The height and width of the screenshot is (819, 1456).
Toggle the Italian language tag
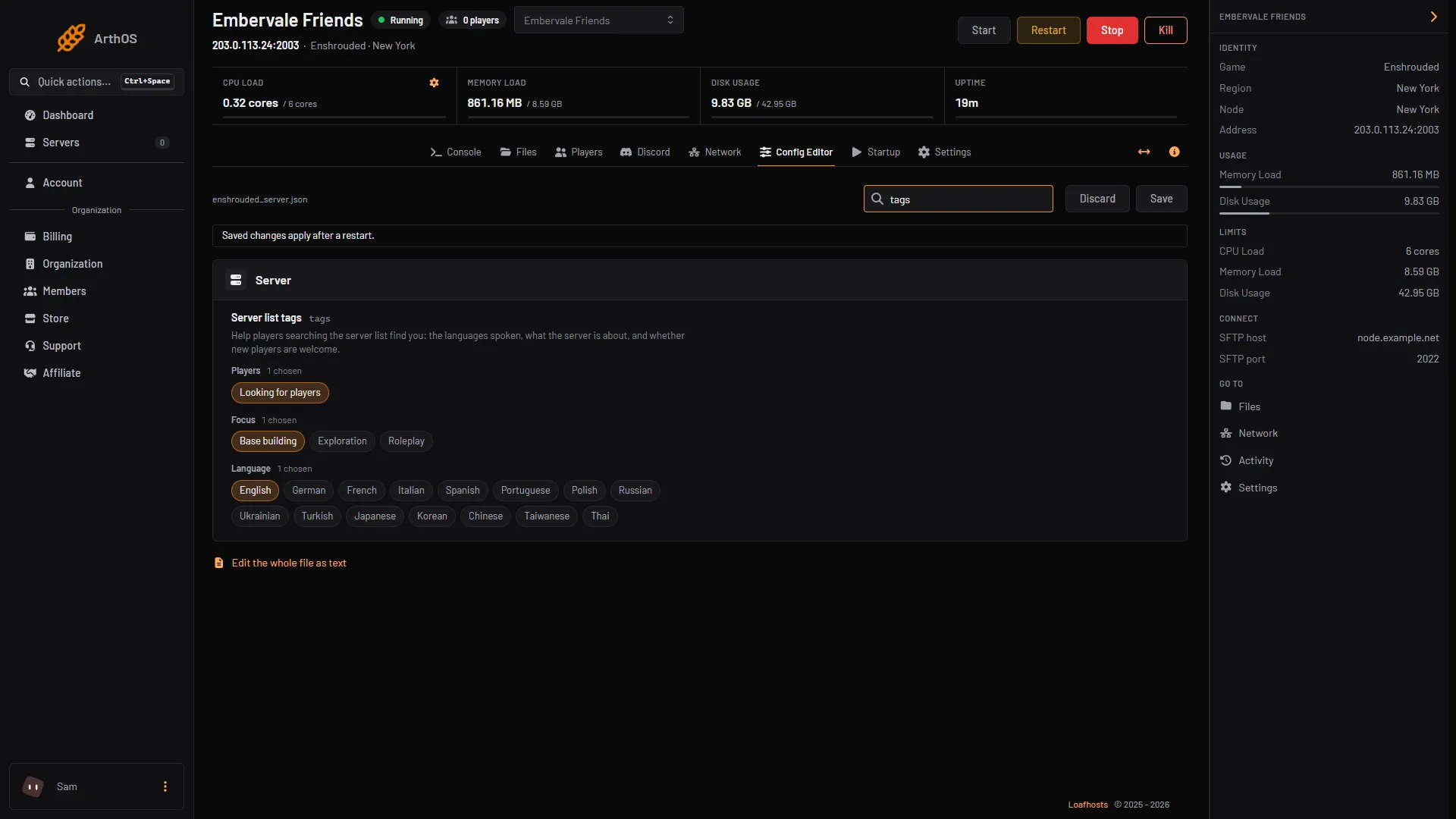pyautogui.click(x=411, y=491)
